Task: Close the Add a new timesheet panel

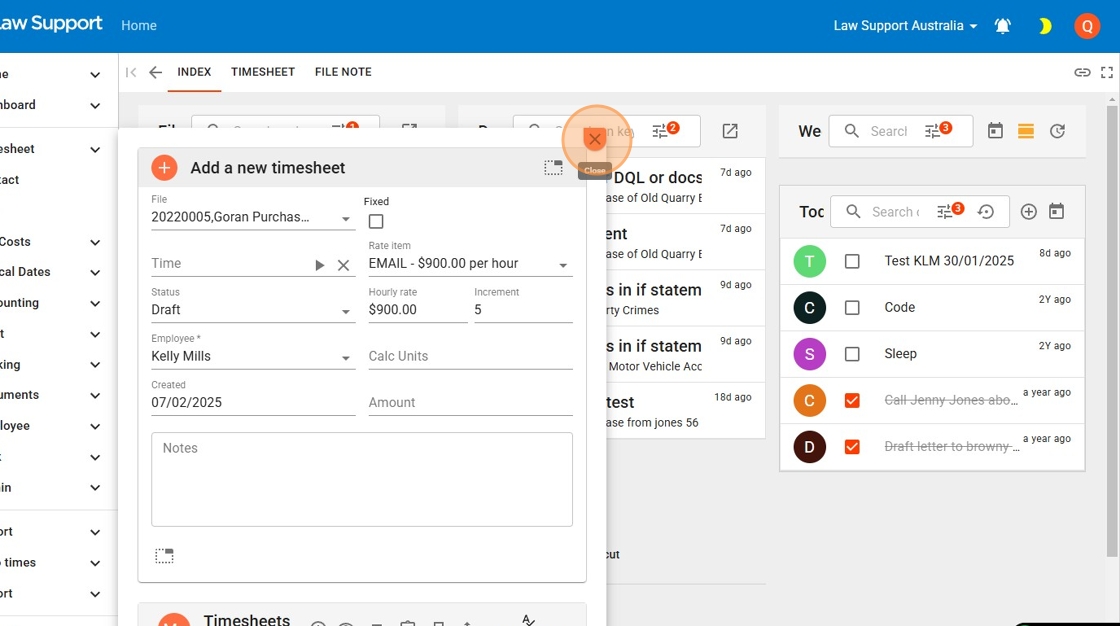Action: pos(594,139)
